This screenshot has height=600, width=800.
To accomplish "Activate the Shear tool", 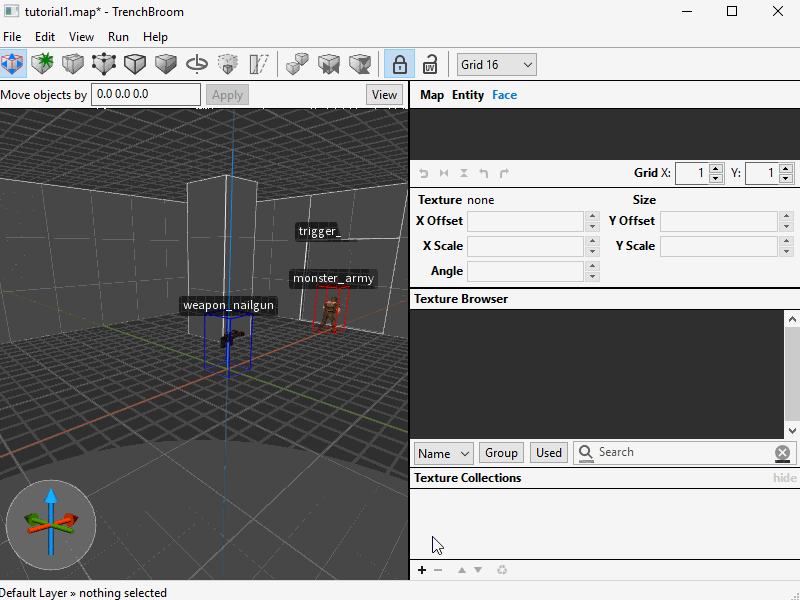I will point(259,64).
